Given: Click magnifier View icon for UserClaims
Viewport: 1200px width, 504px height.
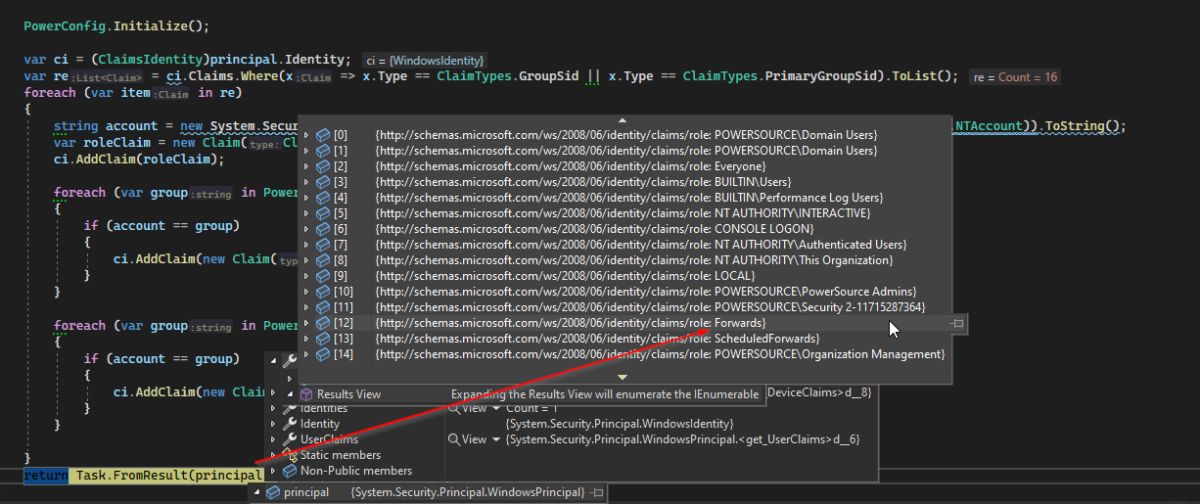Looking at the screenshot, I should 454,439.
